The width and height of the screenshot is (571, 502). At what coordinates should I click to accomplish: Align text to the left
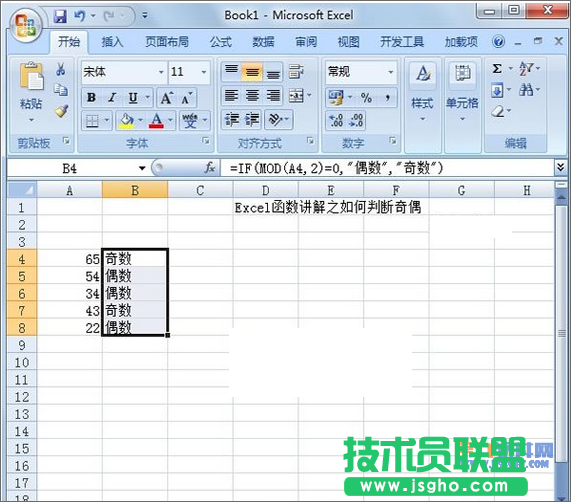(x=231, y=96)
